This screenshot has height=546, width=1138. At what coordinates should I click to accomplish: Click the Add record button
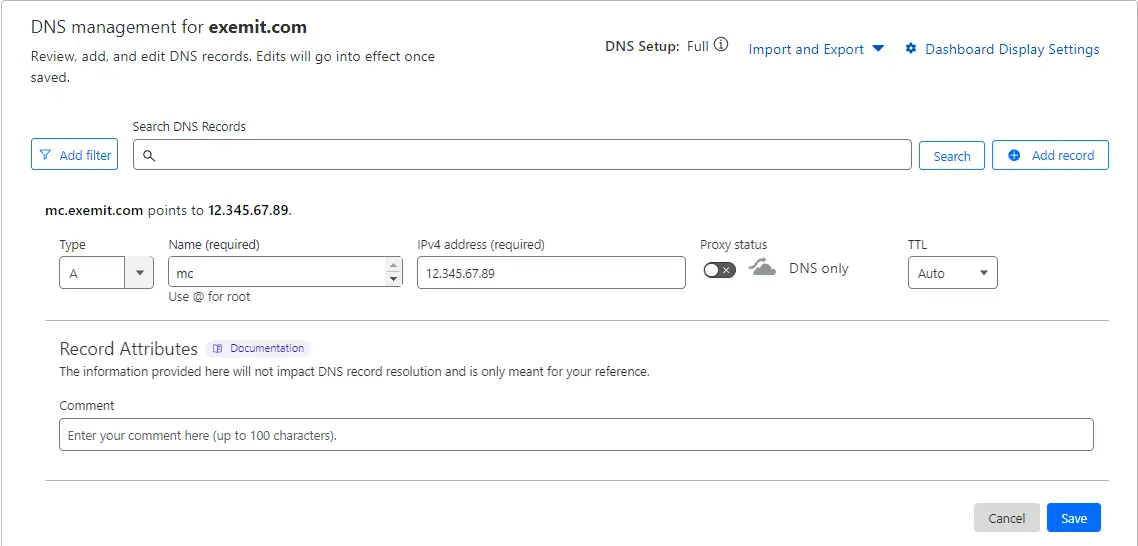click(x=1050, y=155)
